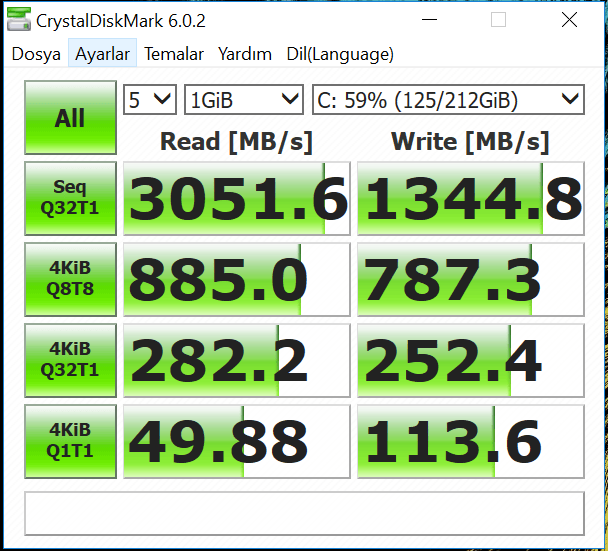Start the 4KiB Q8T8 test
The image size is (608, 551).
(70, 280)
